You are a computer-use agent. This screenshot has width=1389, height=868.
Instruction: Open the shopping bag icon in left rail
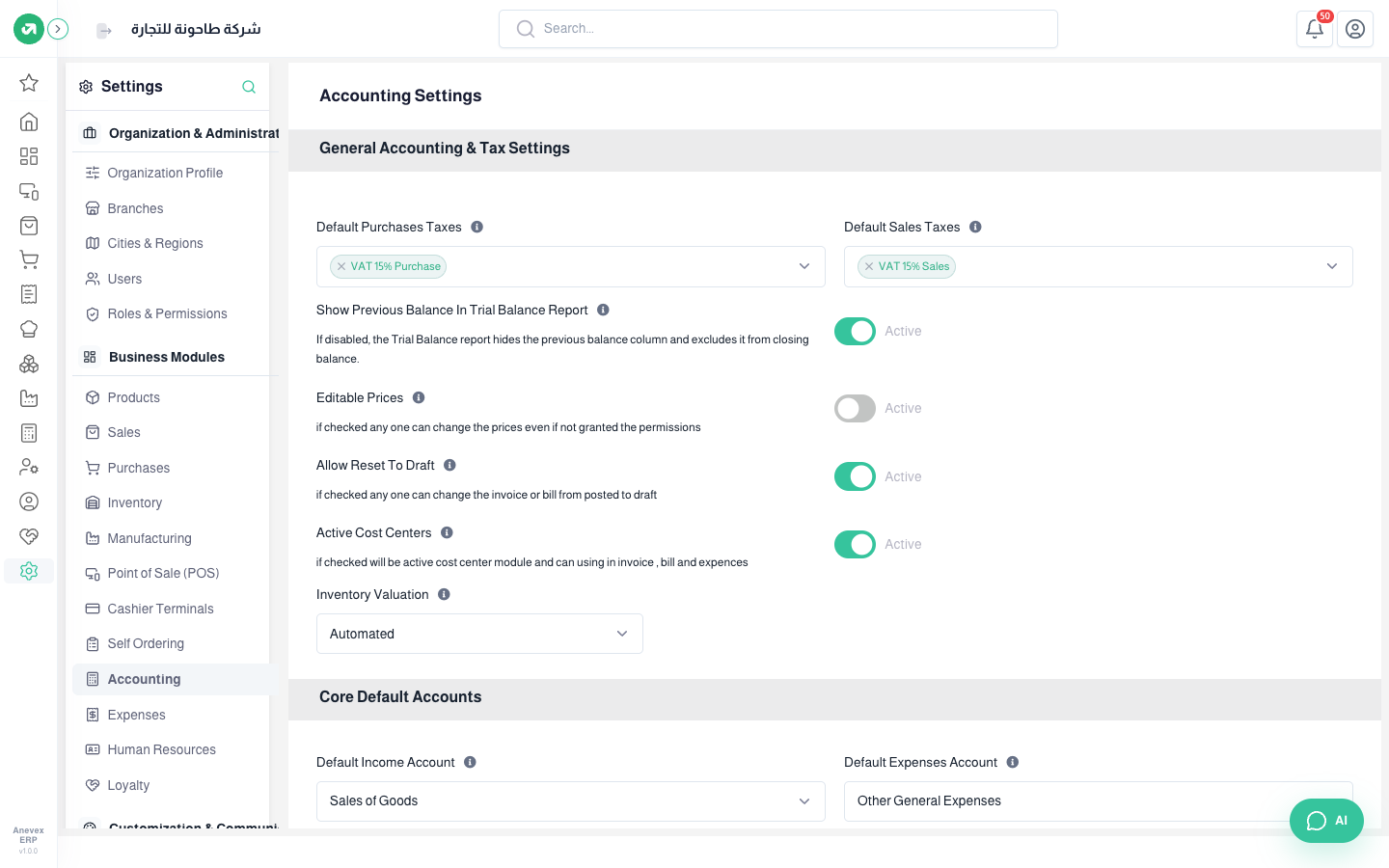tap(29, 226)
